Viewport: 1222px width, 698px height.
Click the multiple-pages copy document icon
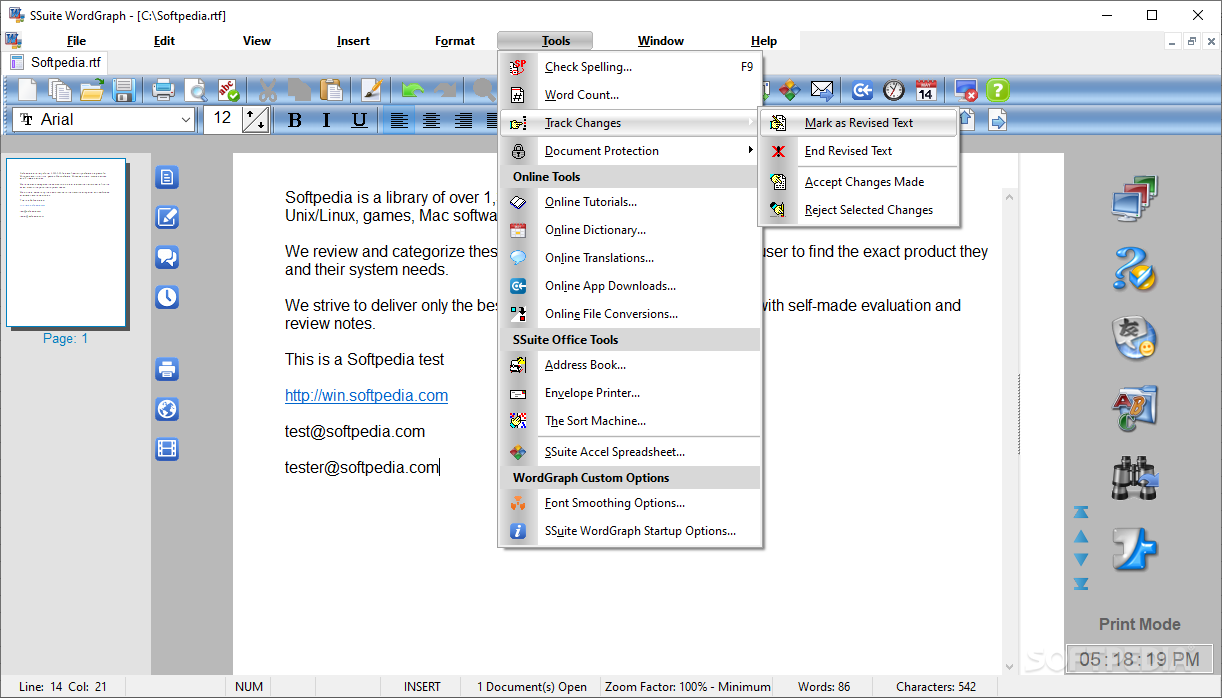60,91
